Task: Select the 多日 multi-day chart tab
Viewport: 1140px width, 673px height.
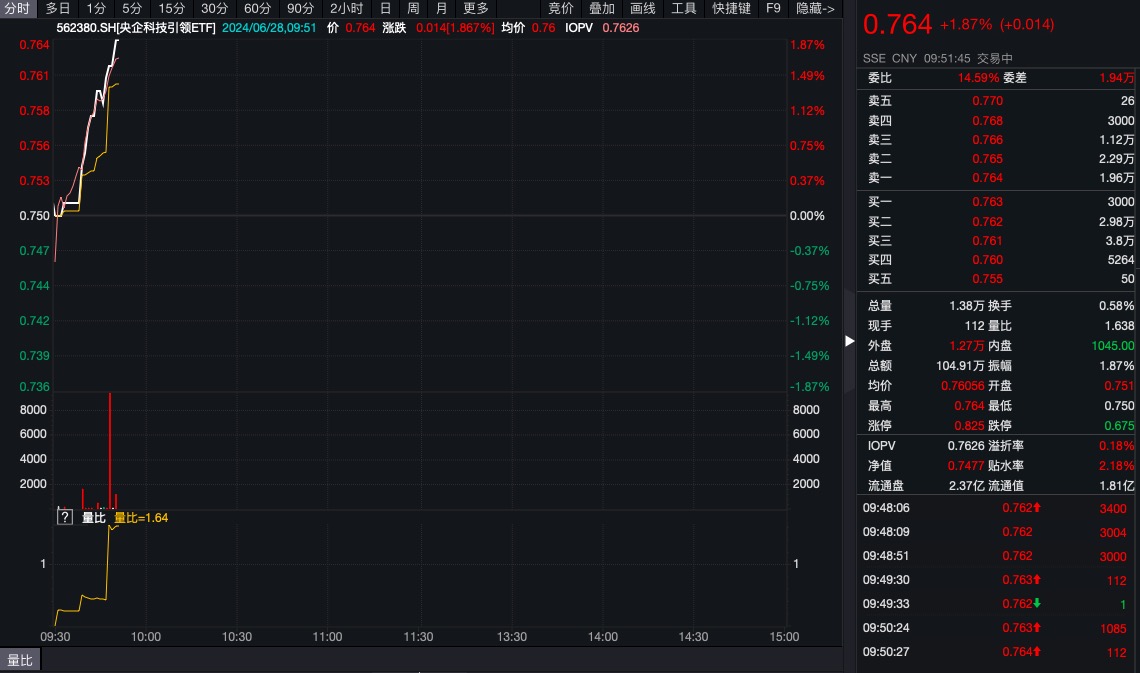Action: pyautogui.click(x=58, y=8)
